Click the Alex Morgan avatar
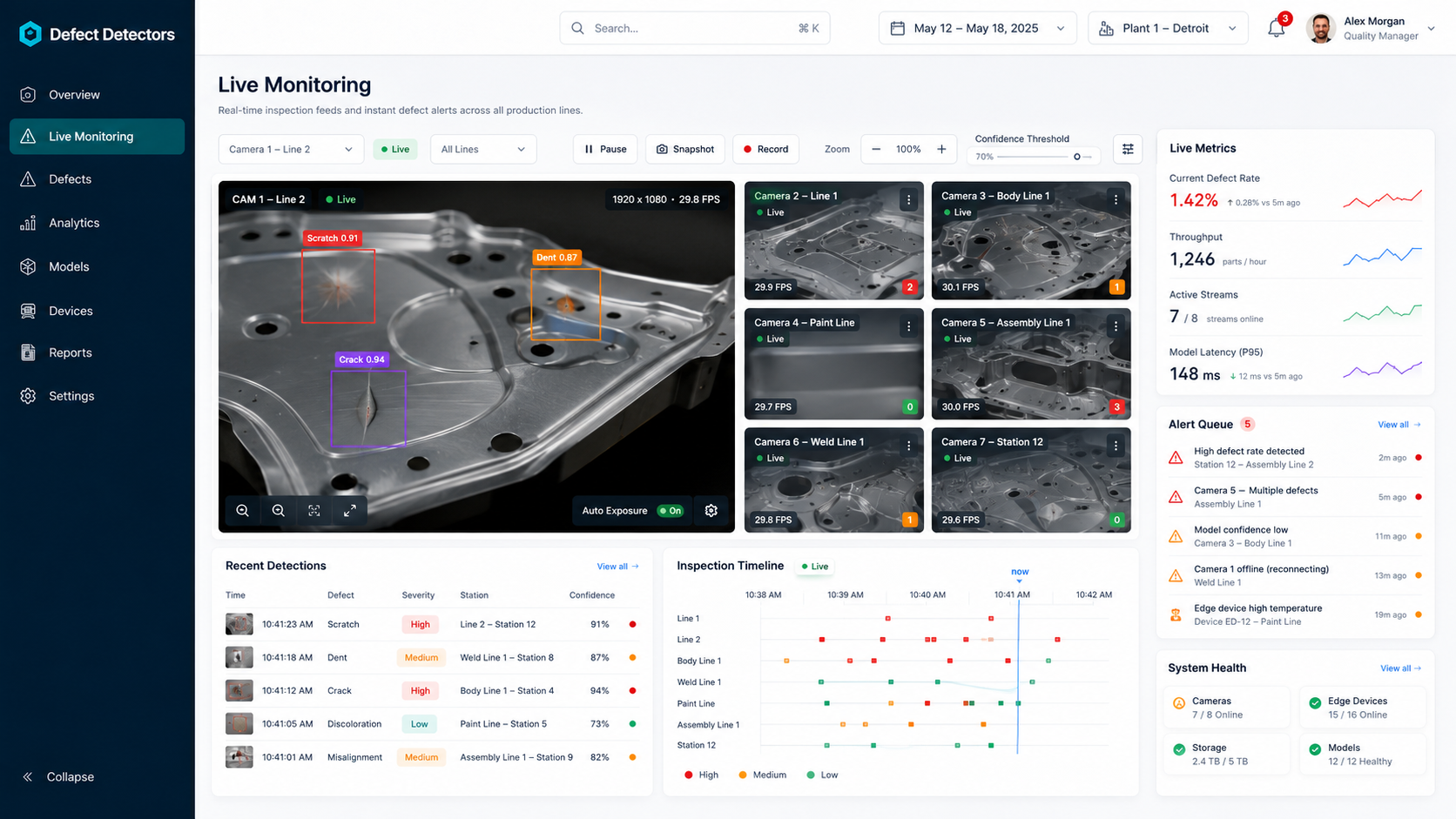The width and height of the screenshot is (1456, 819). point(1321,28)
